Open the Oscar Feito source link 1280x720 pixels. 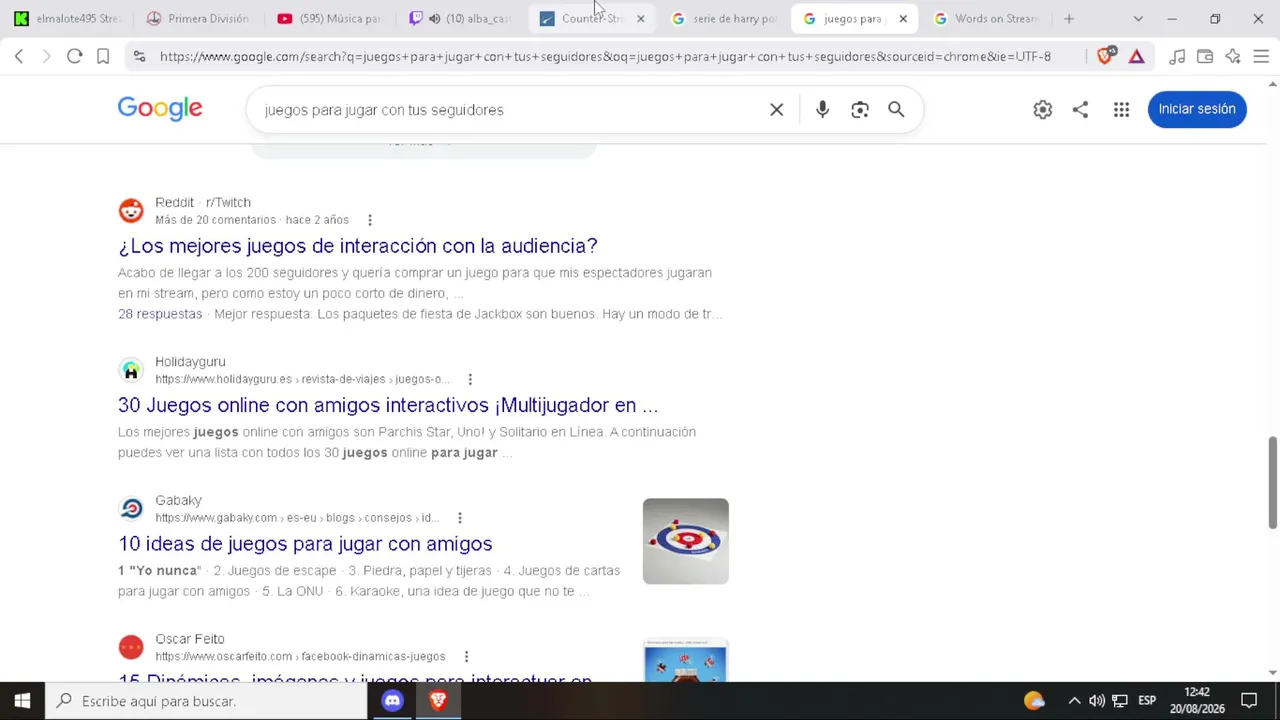(189, 639)
